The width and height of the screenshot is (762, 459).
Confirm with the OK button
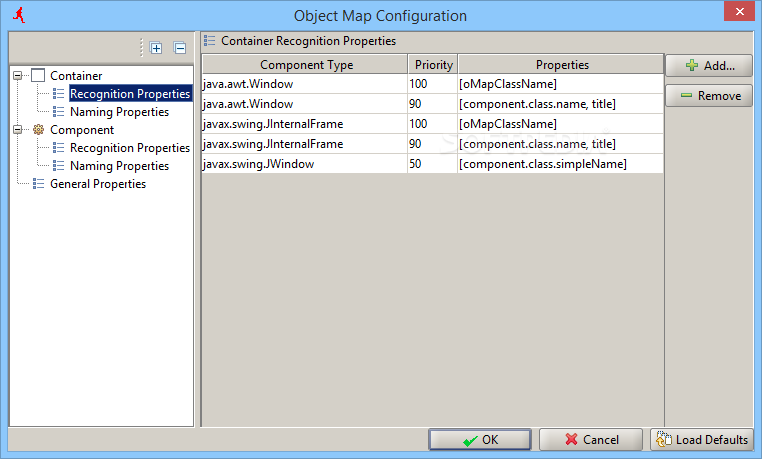click(480, 440)
